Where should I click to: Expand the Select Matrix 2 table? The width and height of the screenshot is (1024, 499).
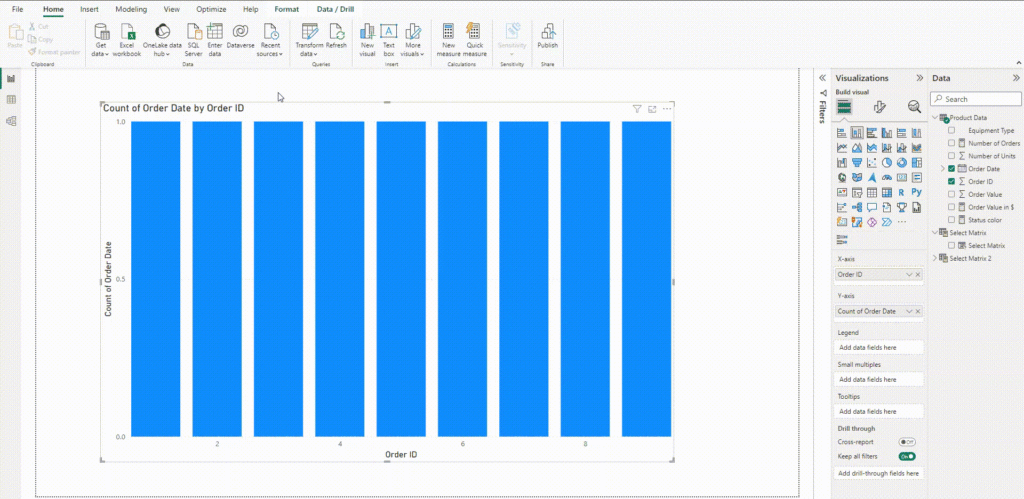[936, 258]
